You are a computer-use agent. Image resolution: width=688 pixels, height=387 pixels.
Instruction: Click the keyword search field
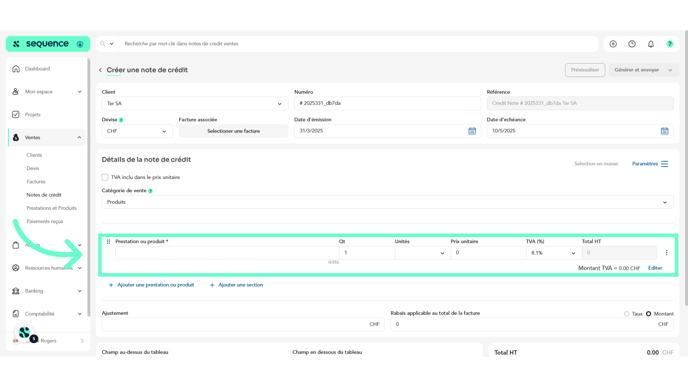(358, 44)
